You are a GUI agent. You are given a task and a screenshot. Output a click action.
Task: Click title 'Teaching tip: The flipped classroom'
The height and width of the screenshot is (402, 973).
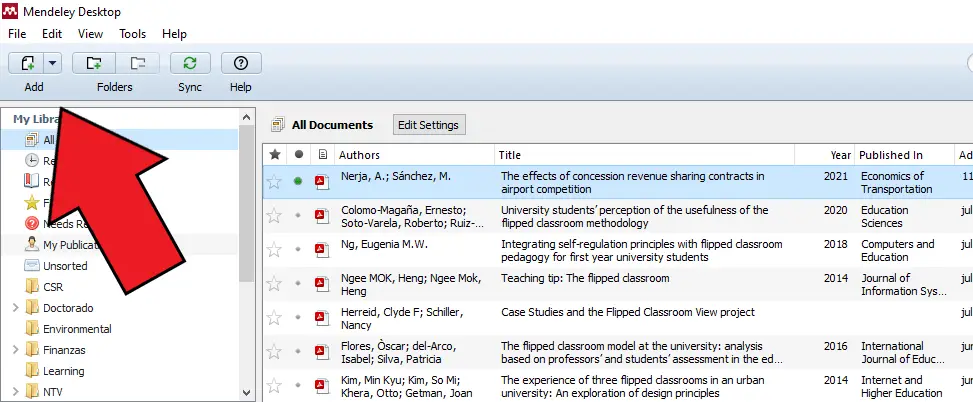585,278
